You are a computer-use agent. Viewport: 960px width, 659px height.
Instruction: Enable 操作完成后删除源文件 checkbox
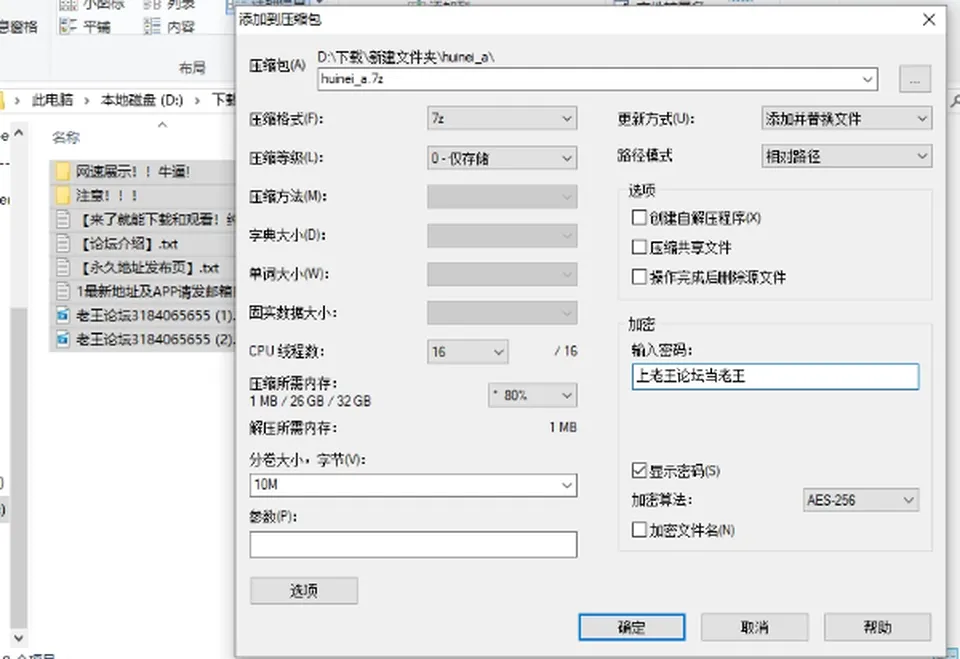coord(639,277)
